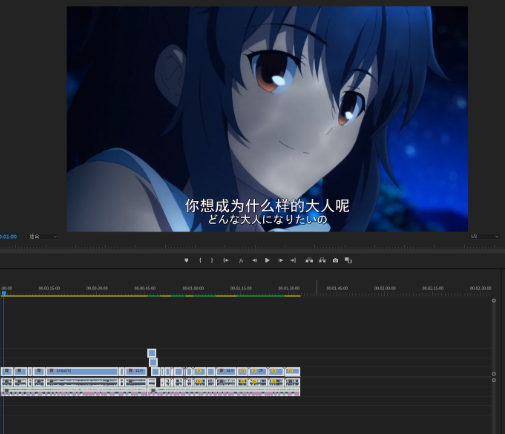
Task: Step forward one frame
Action: (280, 260)
